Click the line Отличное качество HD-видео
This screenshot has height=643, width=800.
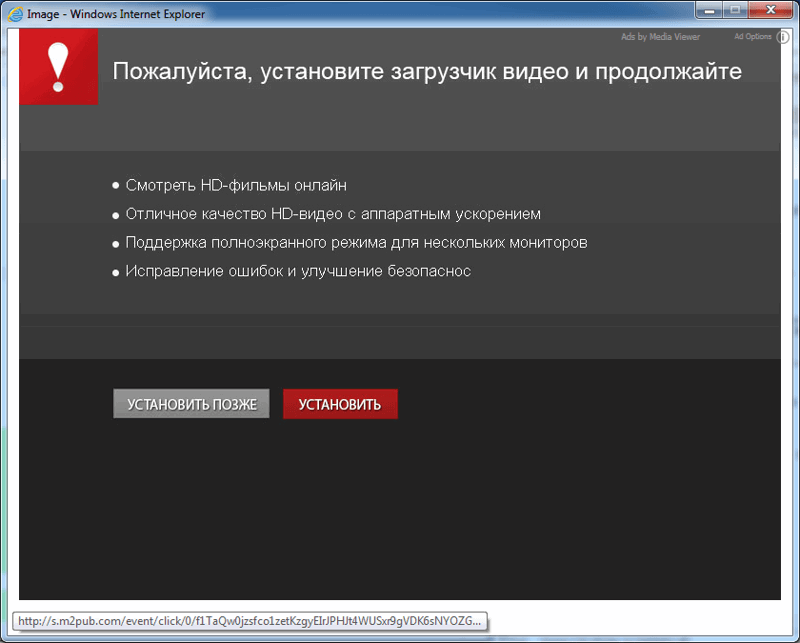click(x=333, y=214)
